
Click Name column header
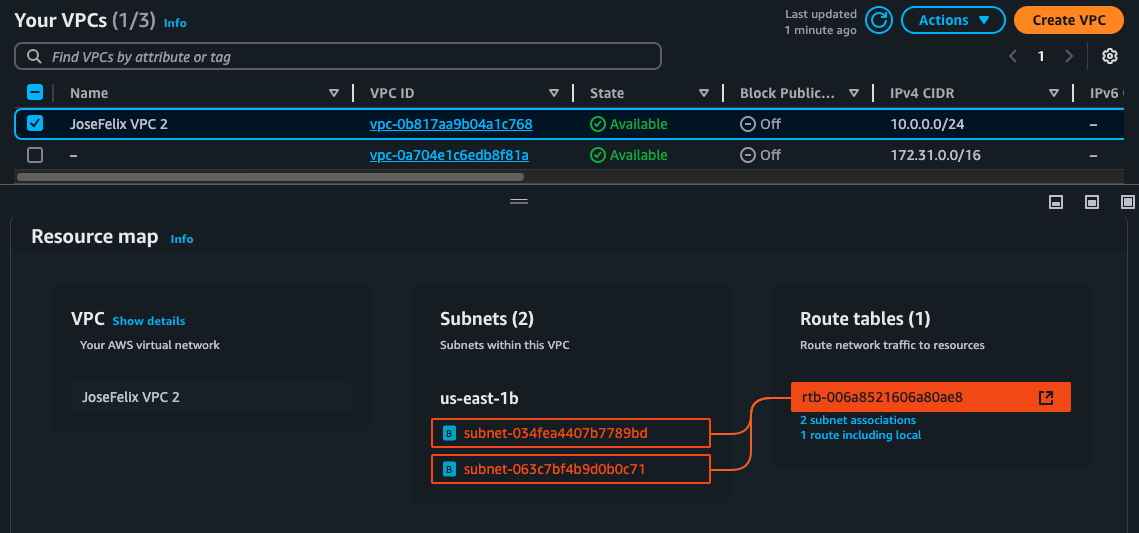click(89, 93)
